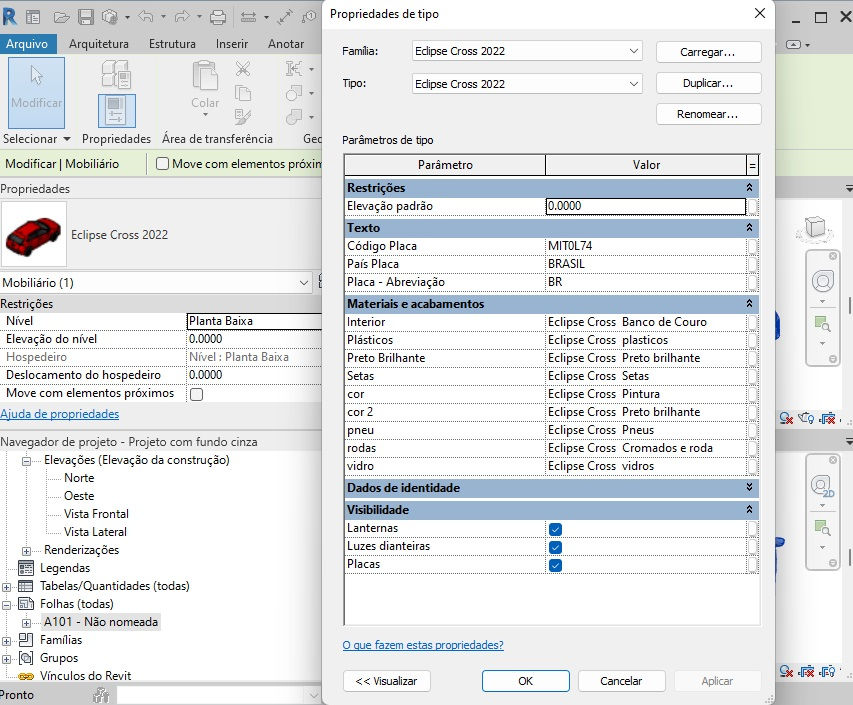This screenshot has height=705, width=853.
Task: Open the 2D SteeringWheel in the lower view
Action: pyautogui.click(x=822, y=486)
